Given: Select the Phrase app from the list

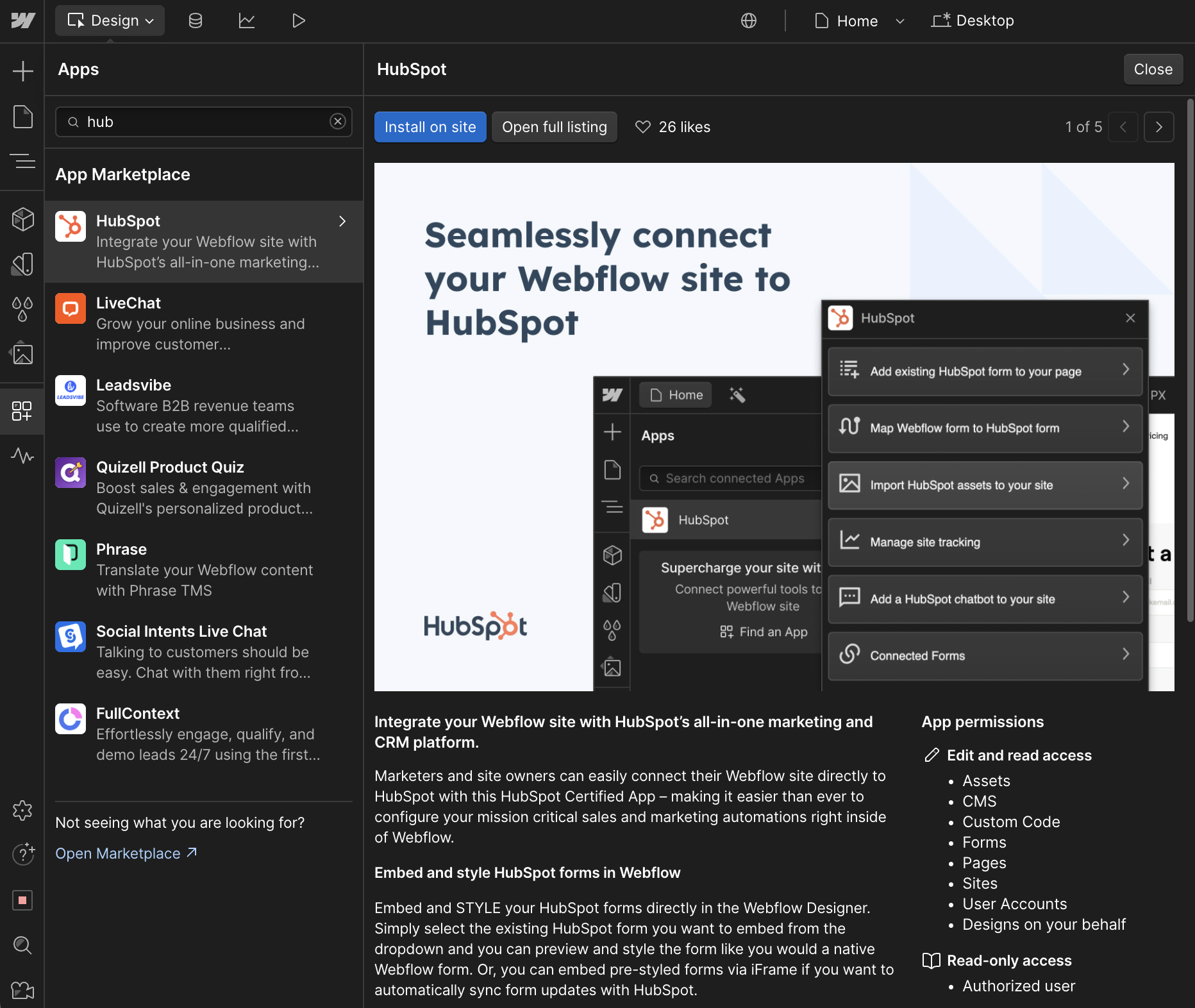Looking at the screenshot, I should tap(204, 569).
